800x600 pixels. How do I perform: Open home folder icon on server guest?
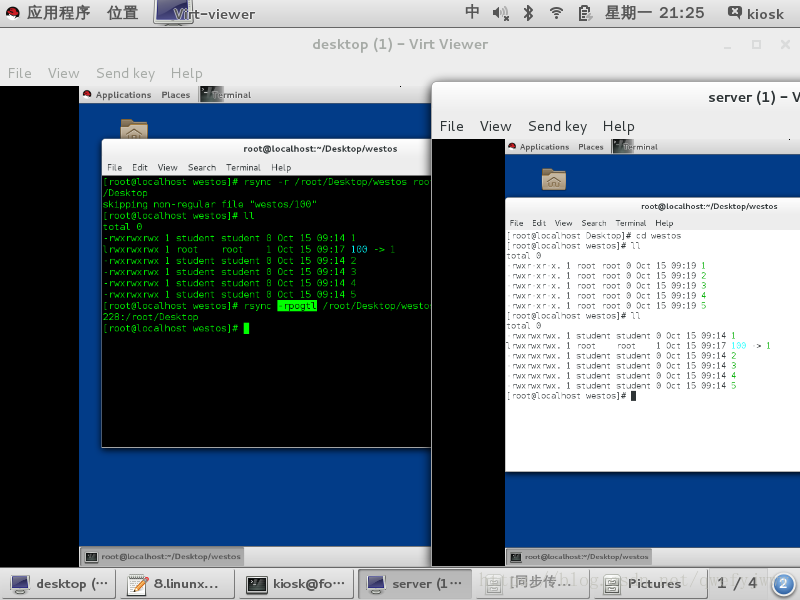(554, 179)
